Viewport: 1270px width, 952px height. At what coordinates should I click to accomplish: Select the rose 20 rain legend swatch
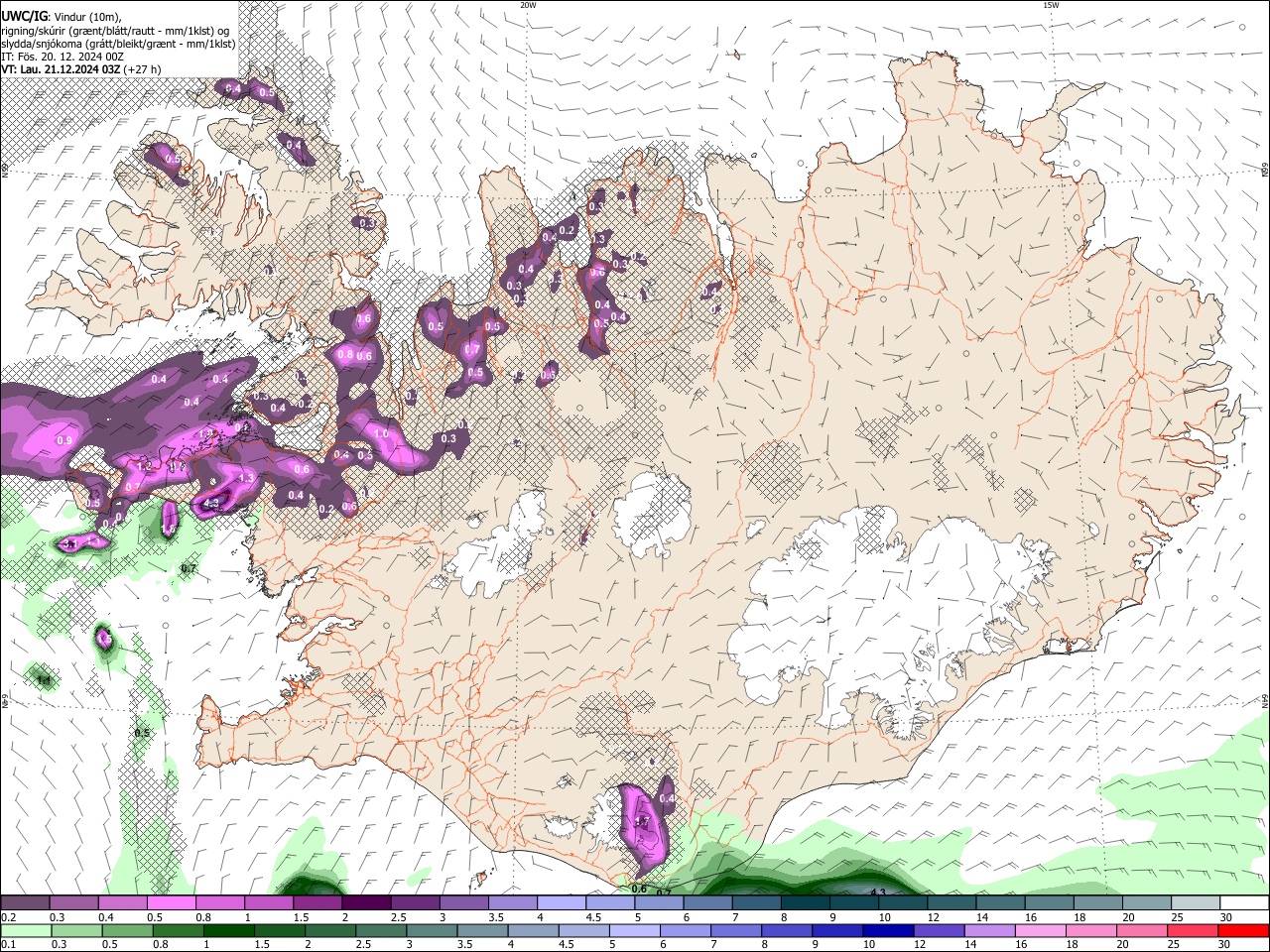1142,930
